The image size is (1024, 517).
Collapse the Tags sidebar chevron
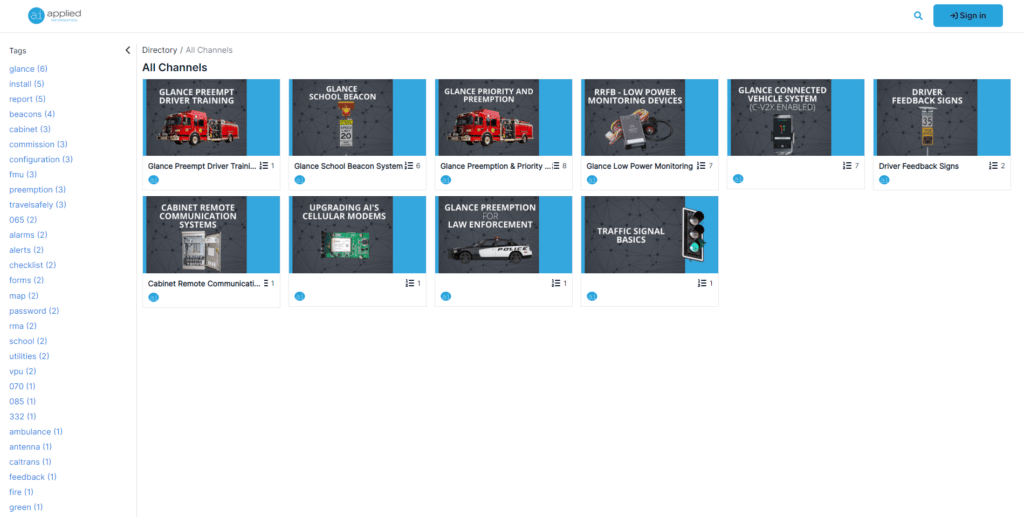pyautogui.click(x=127, y=50)
